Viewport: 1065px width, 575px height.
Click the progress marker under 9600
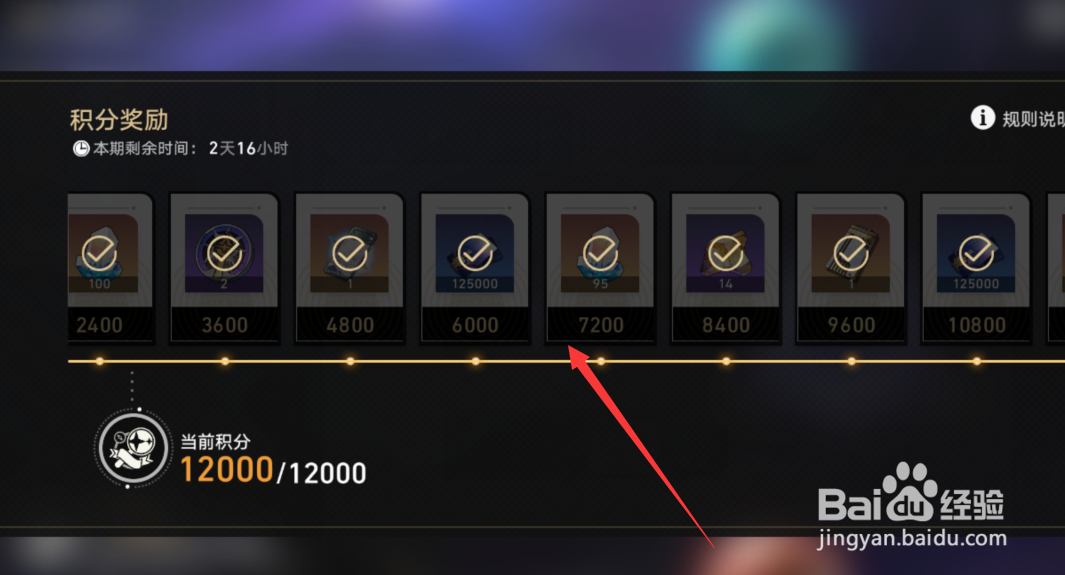[851, 361]
